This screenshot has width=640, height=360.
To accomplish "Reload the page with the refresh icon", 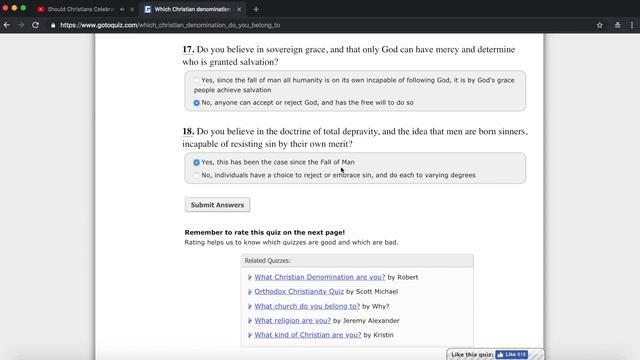I will click(x=36, y=25).
